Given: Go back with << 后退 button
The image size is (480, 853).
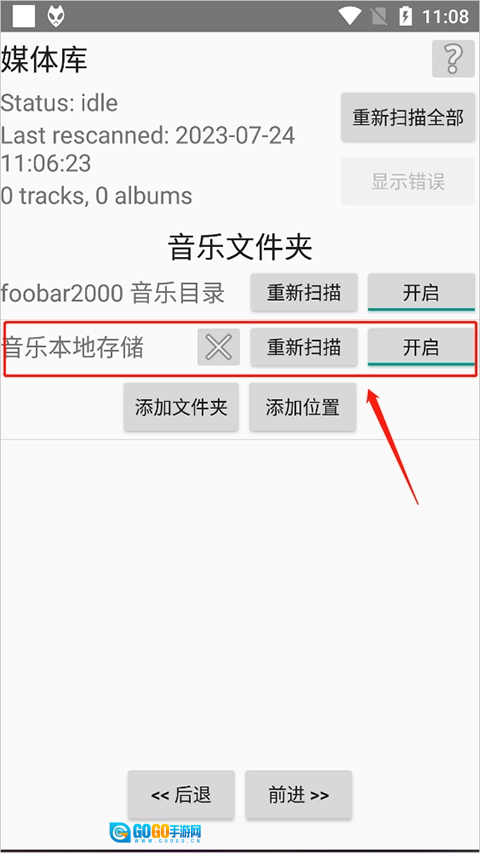Looking at the screenshot, I should (x=181, y=795).
